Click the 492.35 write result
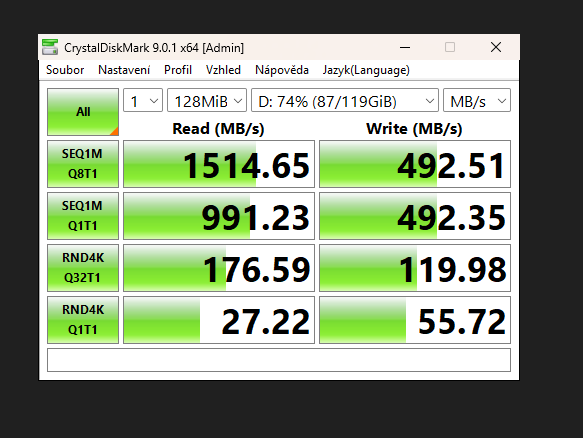The image size is (583, 438). click(x=415, y=216)
